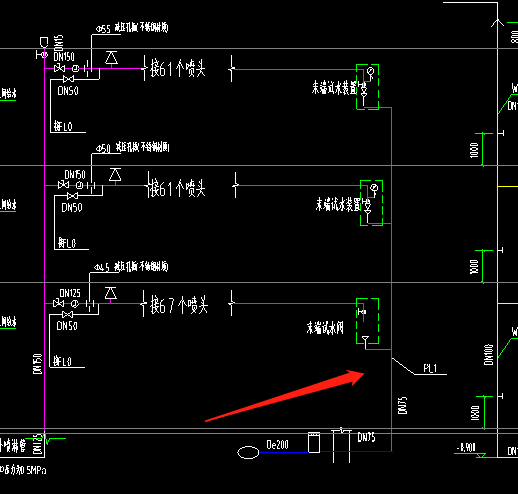Click the elevation triangle marker below -6.90
This screenshot has height=494, width=518.
pyautogui.click(x=481, y=455)
